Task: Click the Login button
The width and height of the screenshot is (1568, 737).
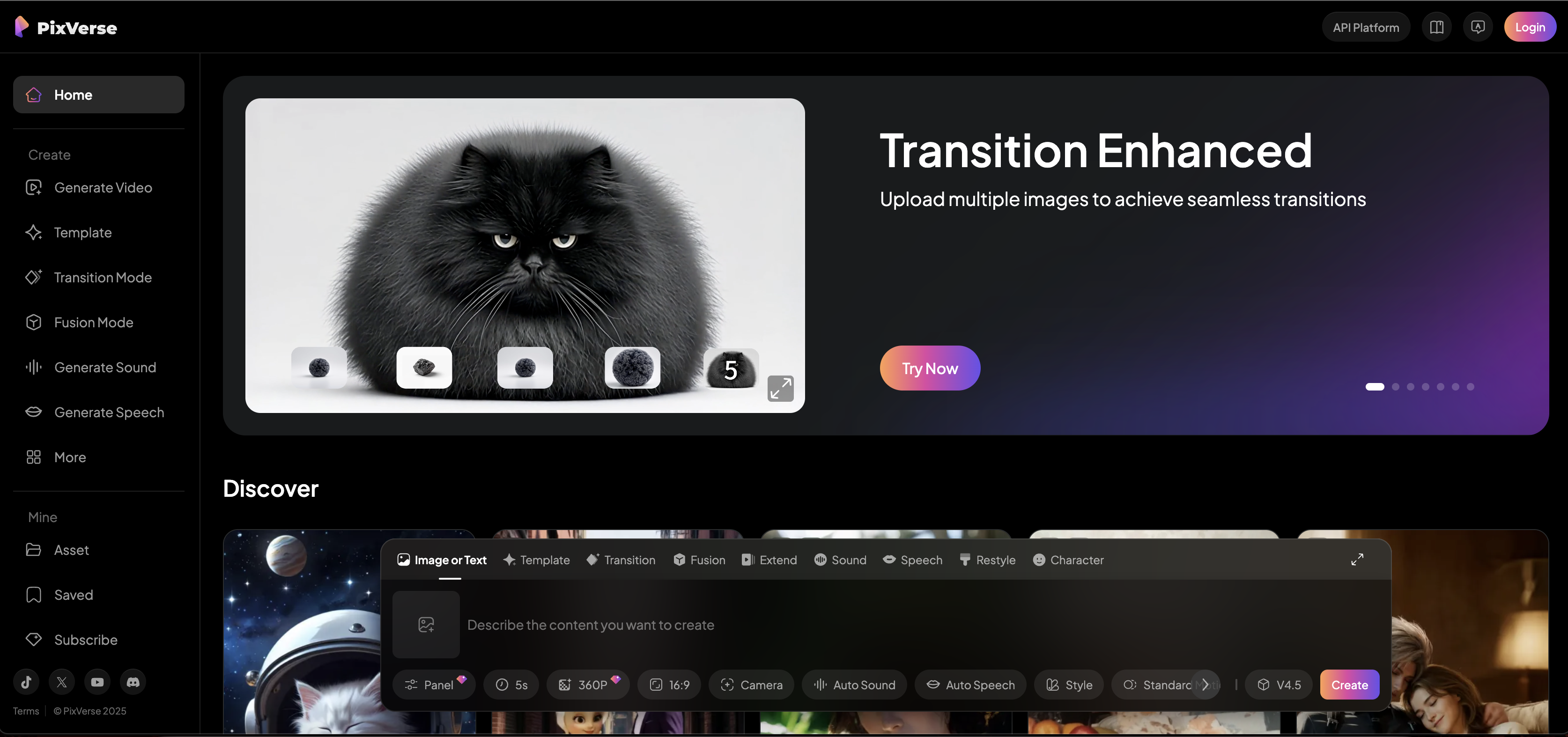Action: (1530, 27)
